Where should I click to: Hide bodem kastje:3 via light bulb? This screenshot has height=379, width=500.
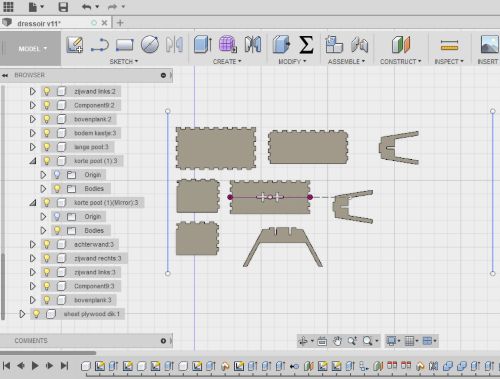click(47, 133)
